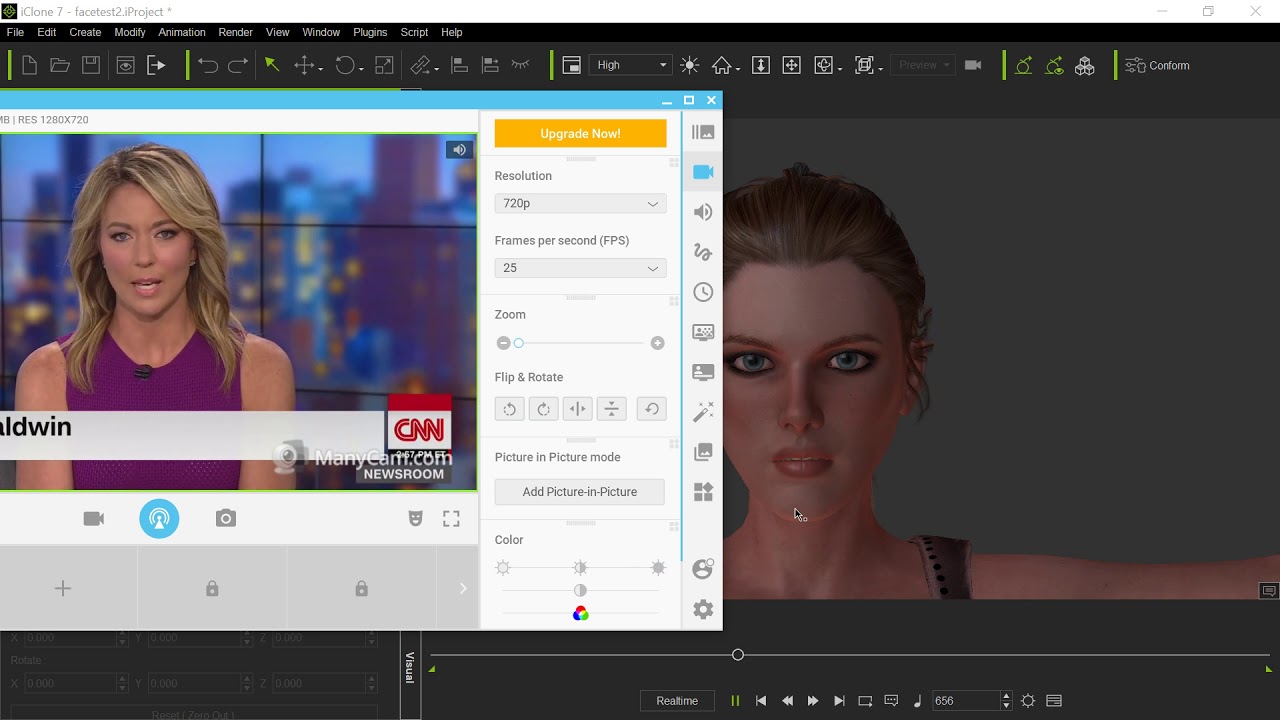This screenshot has height=720, width=1280.
Task: Expand the Link tool dropdown arrow
Action: coord(436,69)
